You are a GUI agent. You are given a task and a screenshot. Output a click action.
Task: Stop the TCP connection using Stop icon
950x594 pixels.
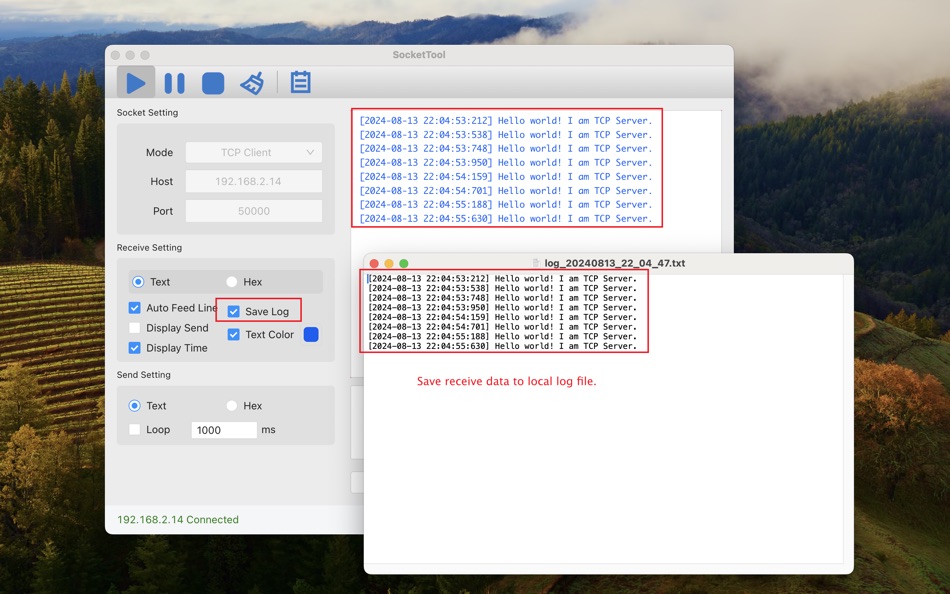(212, 82)
